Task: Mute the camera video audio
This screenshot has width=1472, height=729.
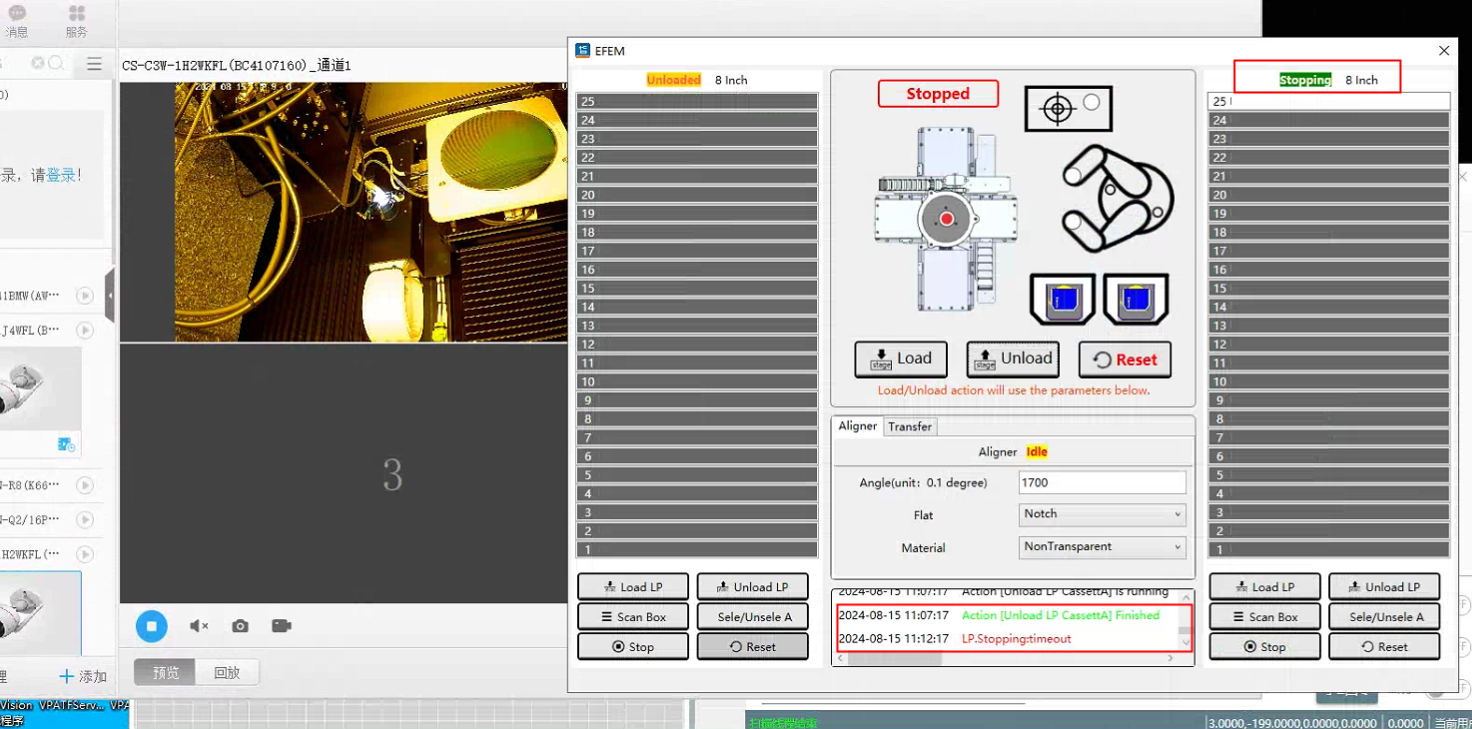Action: click(199, 626)
